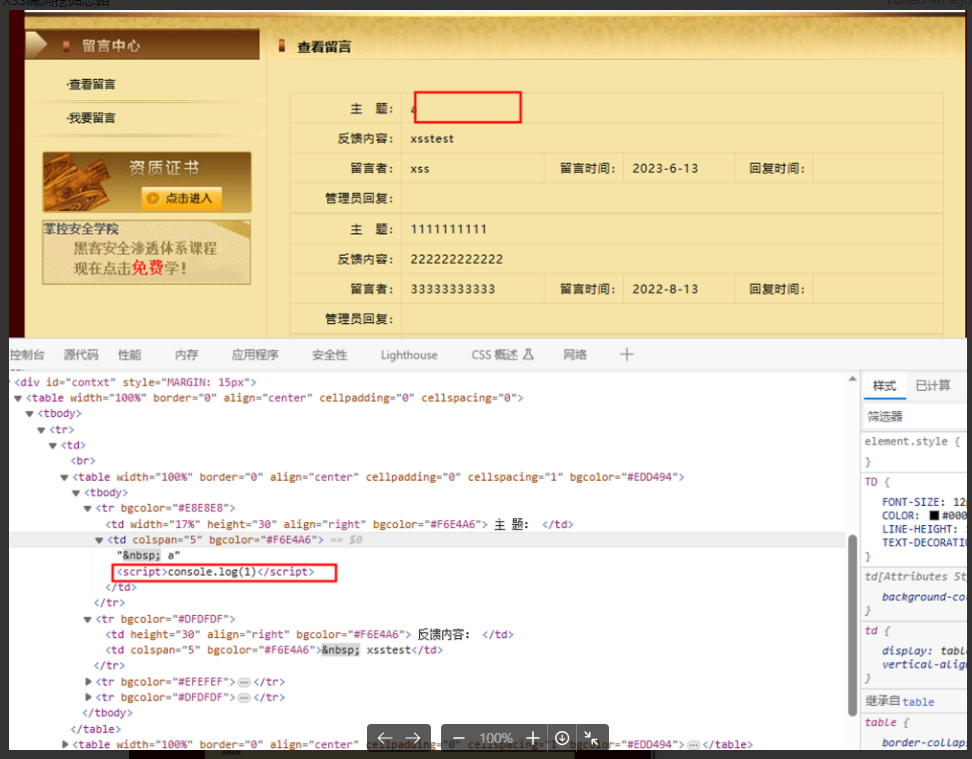
Task: Switch to the 性能 devtools tab
Action: [x=130, y=355]
